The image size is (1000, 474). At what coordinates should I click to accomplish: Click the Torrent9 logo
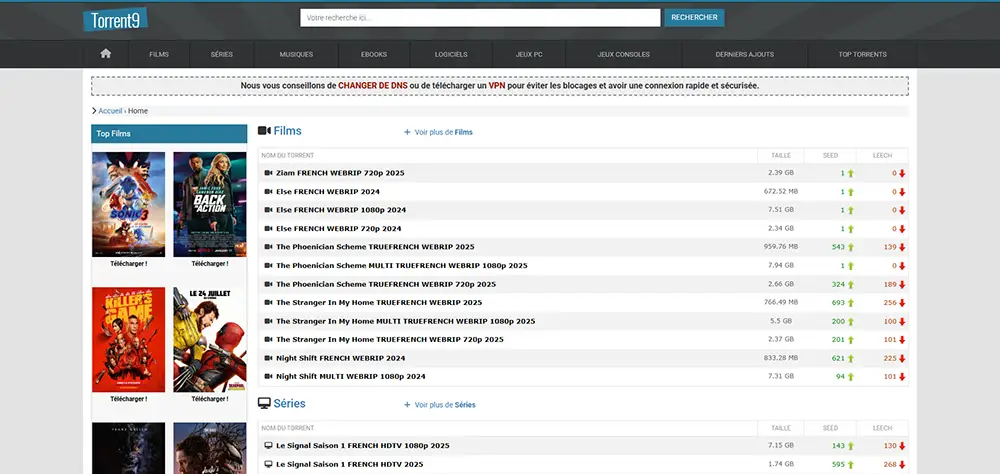(115, 19)
